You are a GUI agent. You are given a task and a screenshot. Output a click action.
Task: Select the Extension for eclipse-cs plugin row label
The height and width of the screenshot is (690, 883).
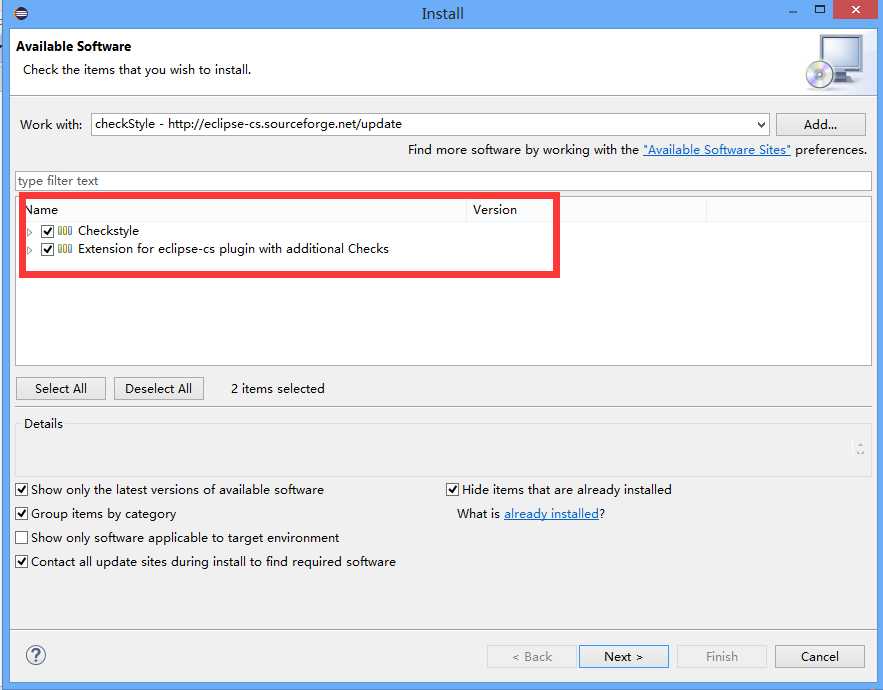(x=233, y=249)
